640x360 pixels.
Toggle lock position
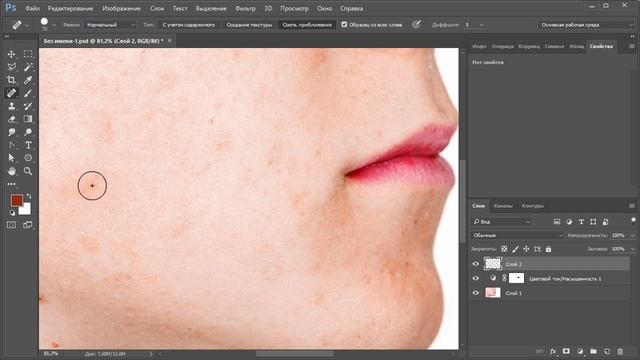[x=526, y=249]
